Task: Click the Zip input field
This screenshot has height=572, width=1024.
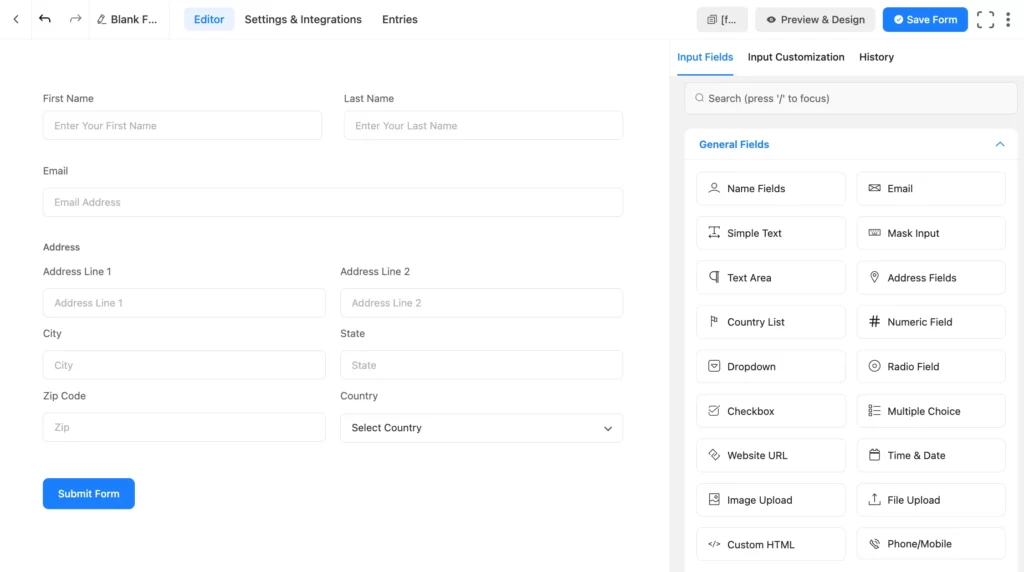Action: pyautogui.click(x=184, y=427)
